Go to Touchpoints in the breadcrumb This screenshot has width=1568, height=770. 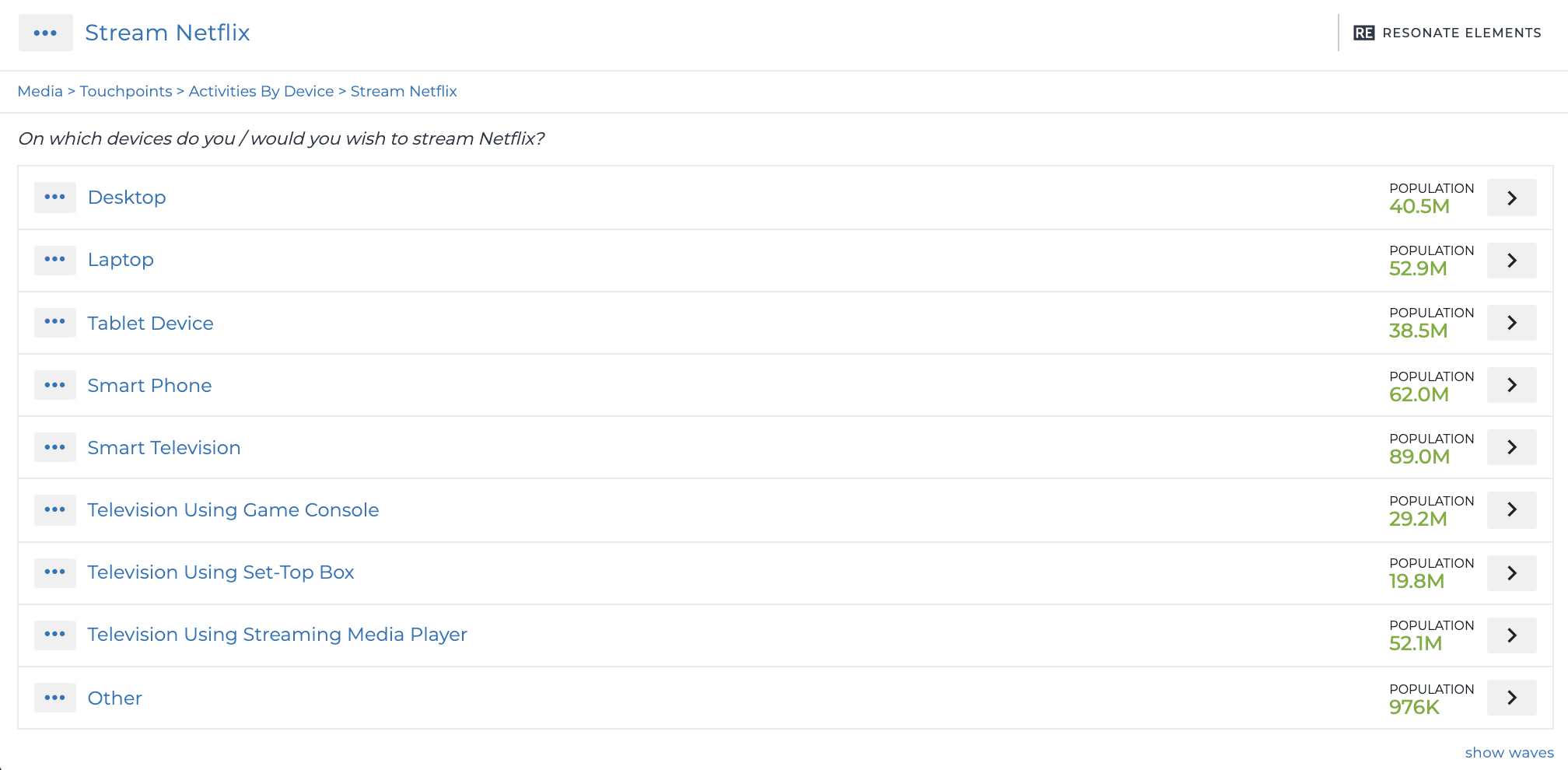click(126, 91)
